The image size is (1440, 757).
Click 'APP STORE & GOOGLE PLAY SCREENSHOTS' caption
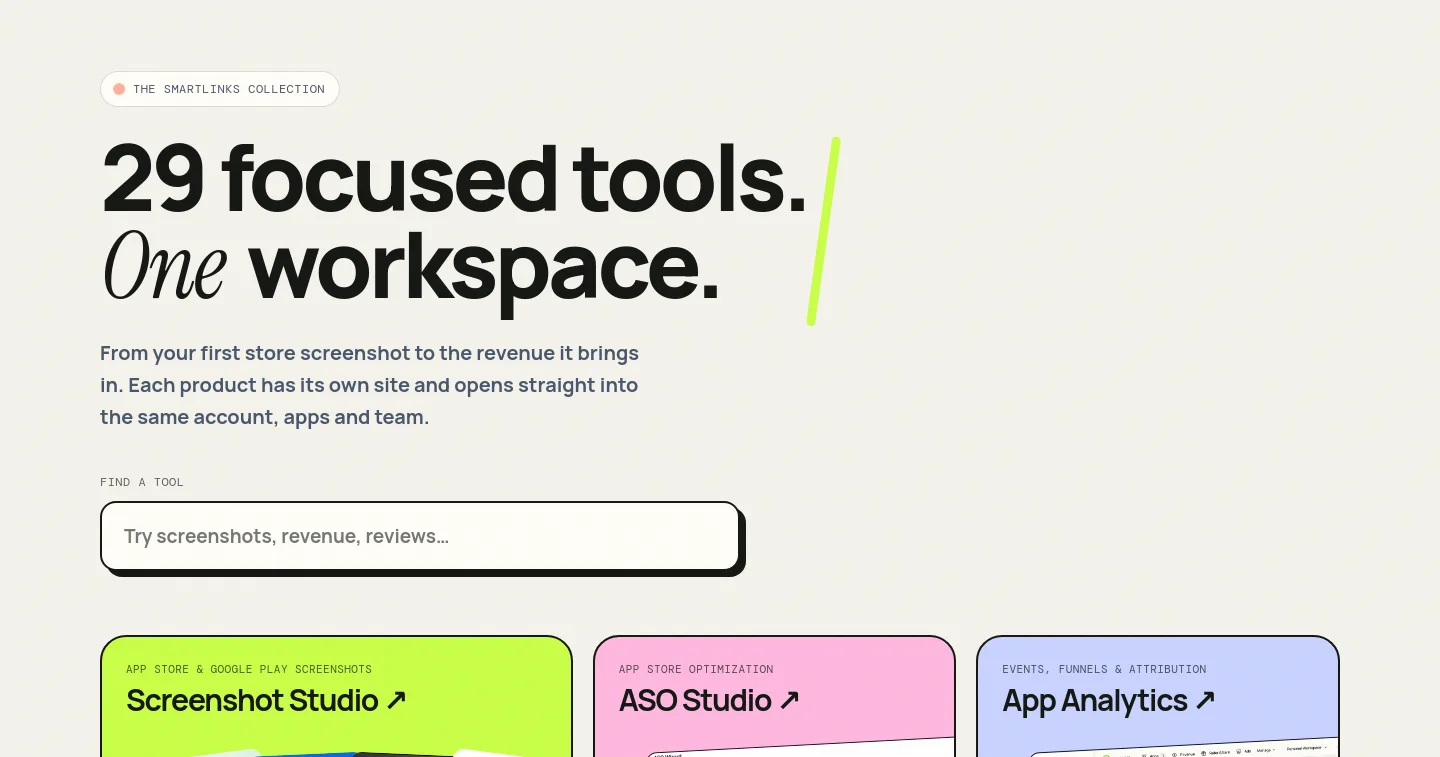click(249, 669)
